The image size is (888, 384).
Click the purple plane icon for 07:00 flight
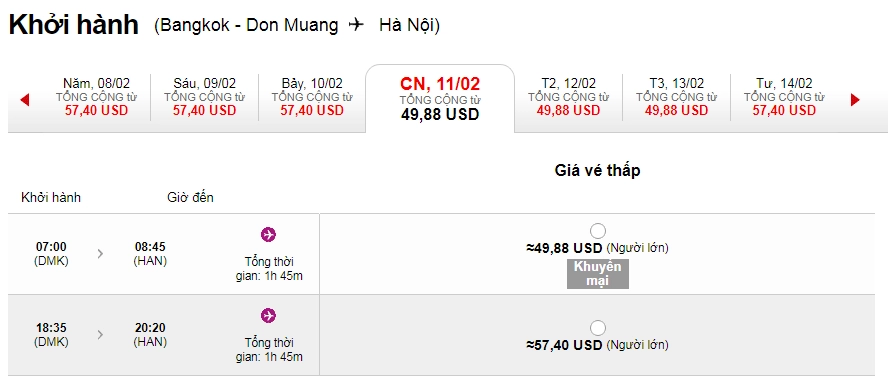[268, 234]
